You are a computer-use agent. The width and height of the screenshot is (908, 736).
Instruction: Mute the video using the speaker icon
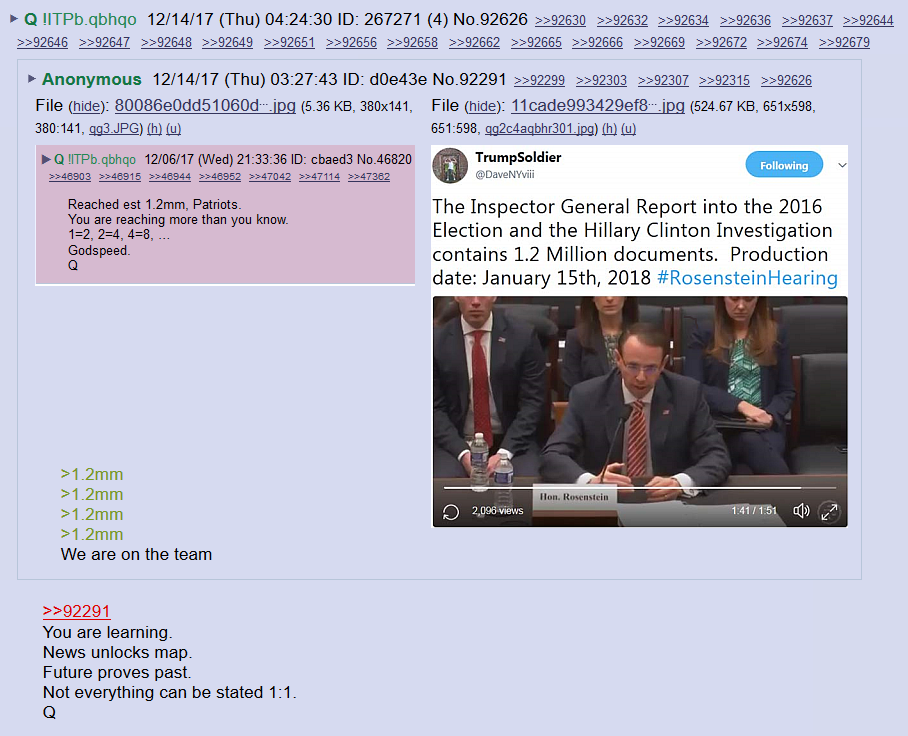click(801, 511)
